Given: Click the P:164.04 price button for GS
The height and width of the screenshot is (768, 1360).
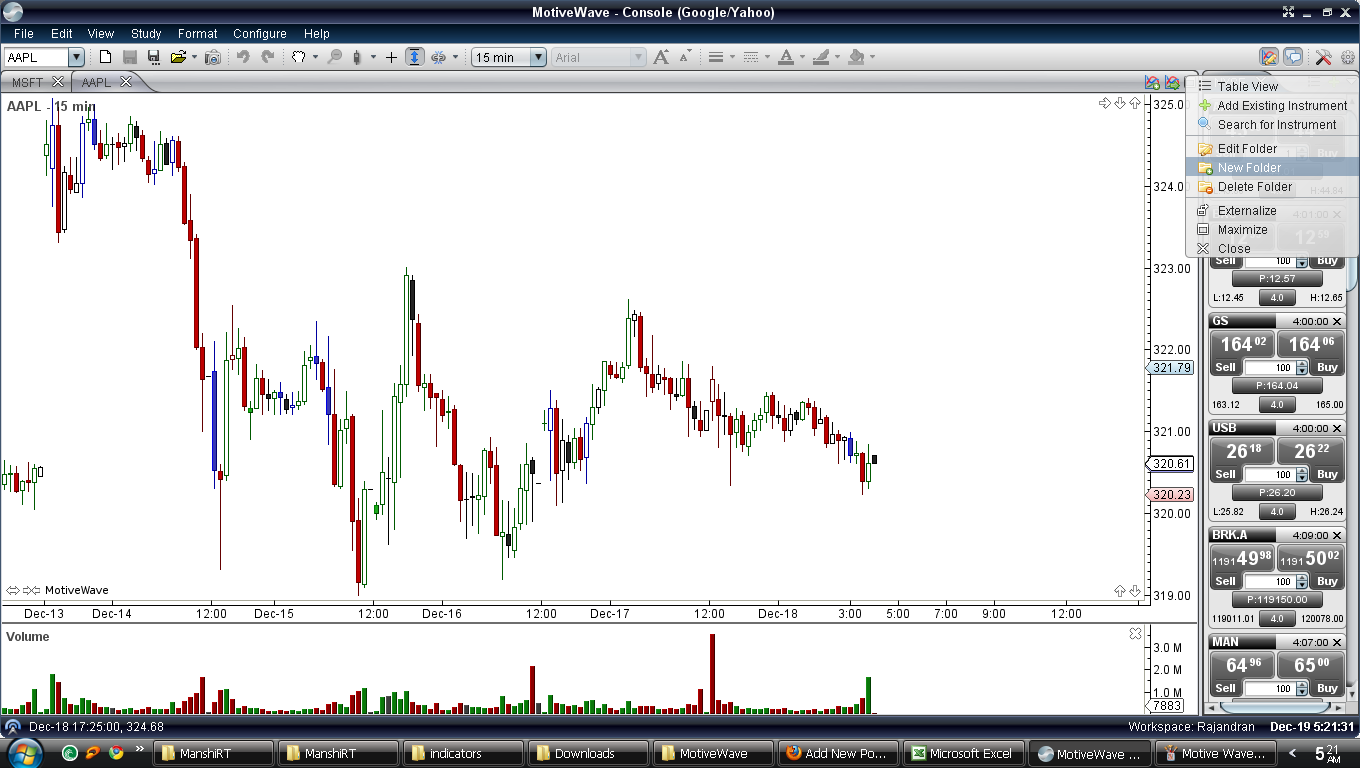Looking at the screenshot, I should point(1277,385).
